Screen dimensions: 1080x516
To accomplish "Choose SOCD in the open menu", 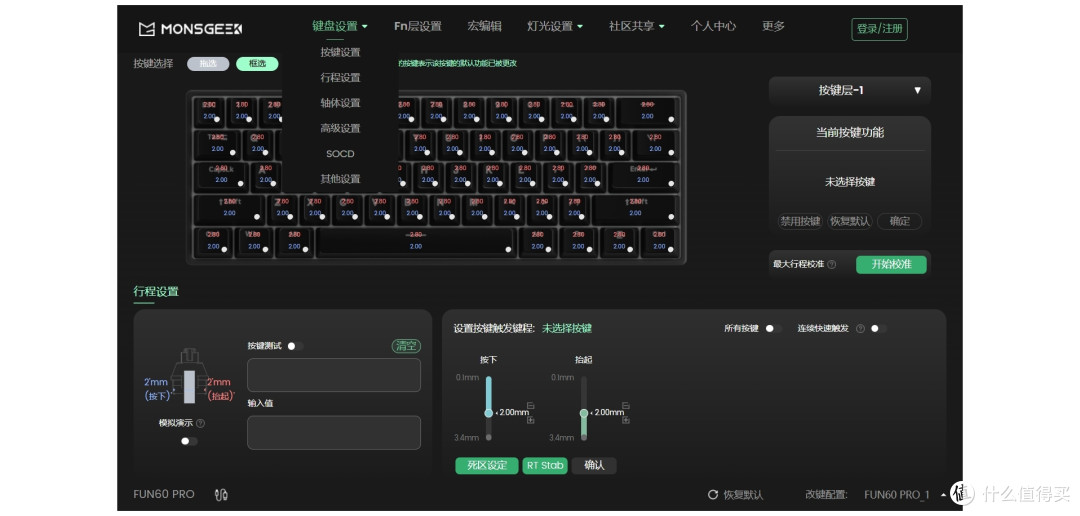I will pos(340,154).
